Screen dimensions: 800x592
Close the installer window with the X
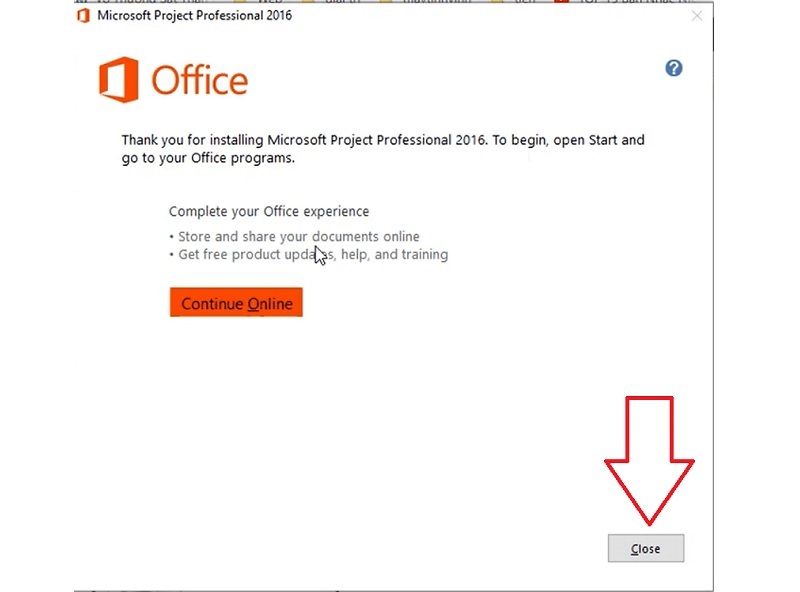coord(697,16)
